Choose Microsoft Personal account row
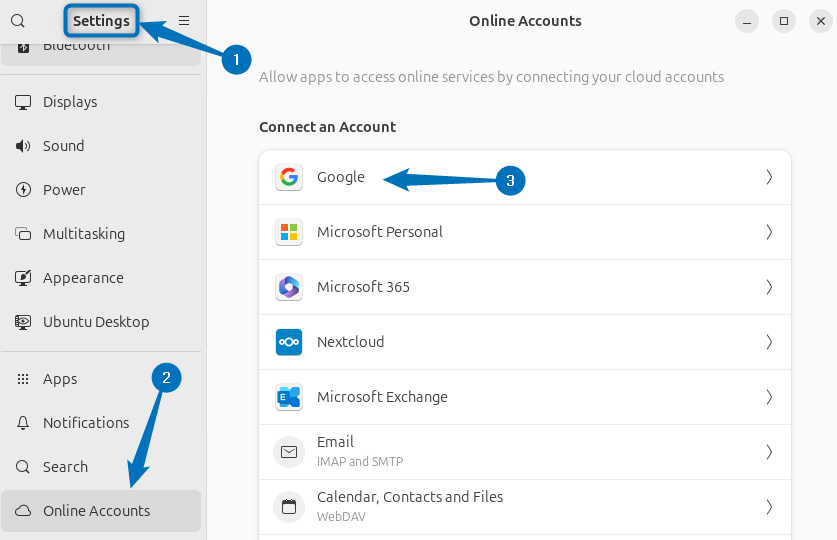 pos(525,232)
